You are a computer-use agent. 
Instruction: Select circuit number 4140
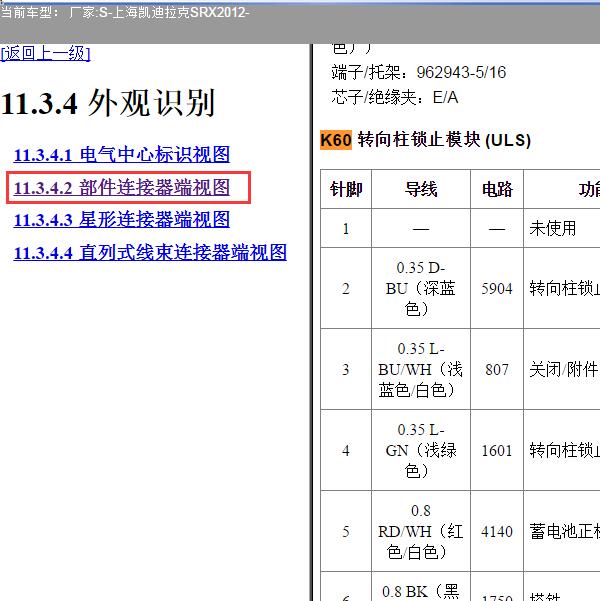pyautogui.click(x=497, y=531)
